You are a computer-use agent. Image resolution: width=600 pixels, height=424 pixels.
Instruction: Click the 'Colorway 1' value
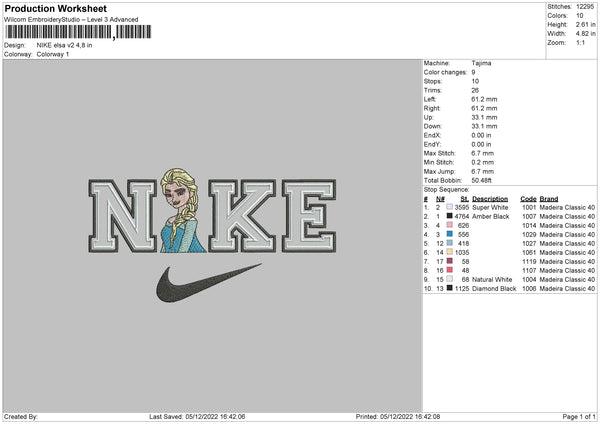53,54
